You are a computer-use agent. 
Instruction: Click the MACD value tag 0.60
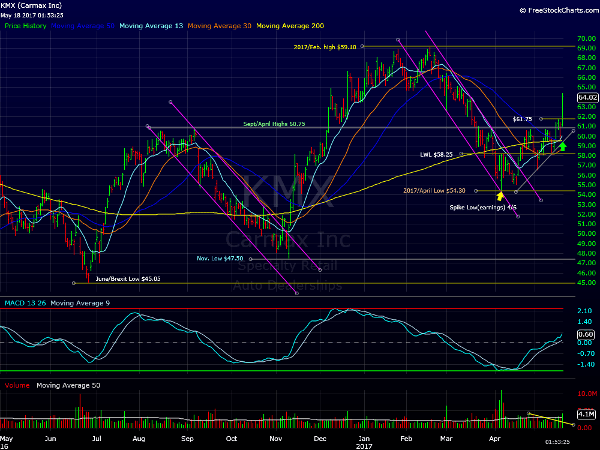(585, 334)
